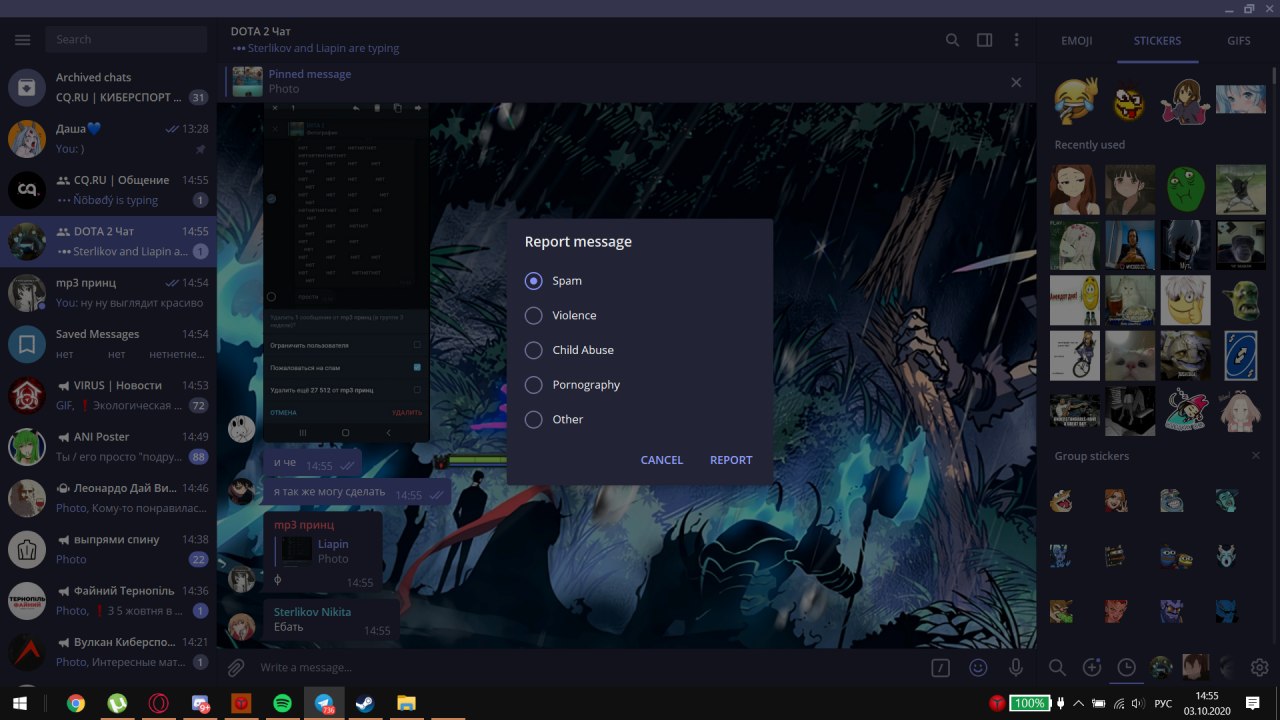The image size is (1280, 720).
Task: Open the three-dot chat options menu
Action: pos(1016,40)
